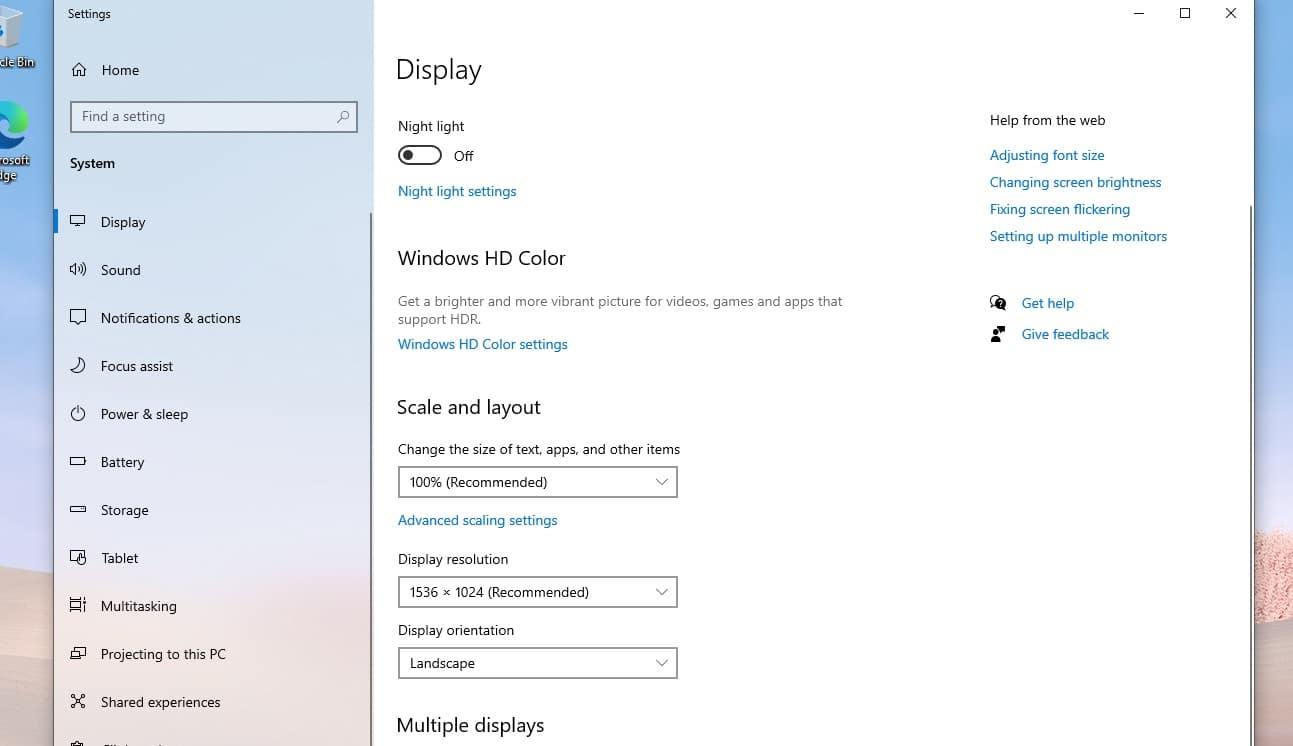The width and height of the screenshot is (1293, 746).
Task: Turn on the Night light toggle
Action: pos(420,156)
